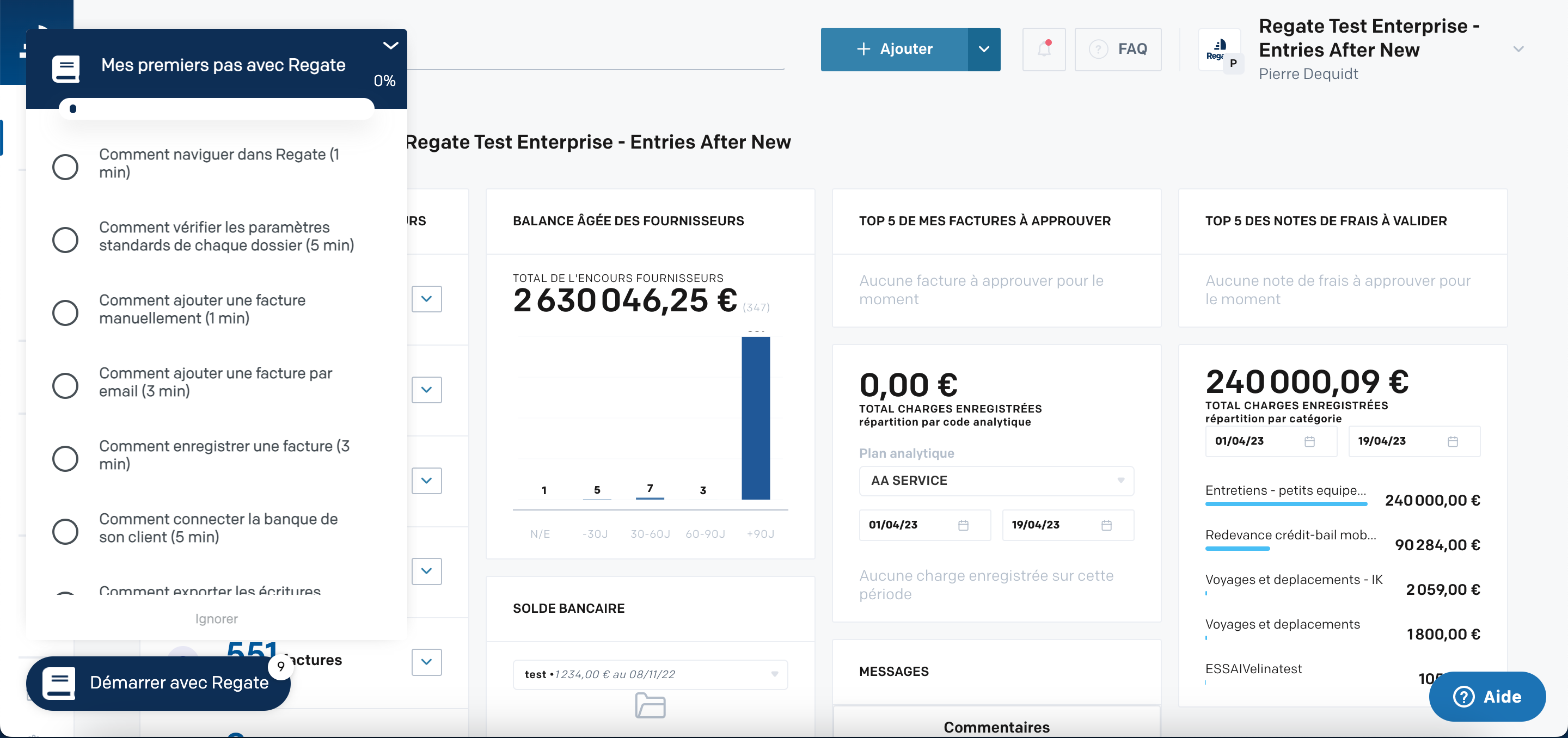Expand the third chevron box in left card

coord(426,481)
